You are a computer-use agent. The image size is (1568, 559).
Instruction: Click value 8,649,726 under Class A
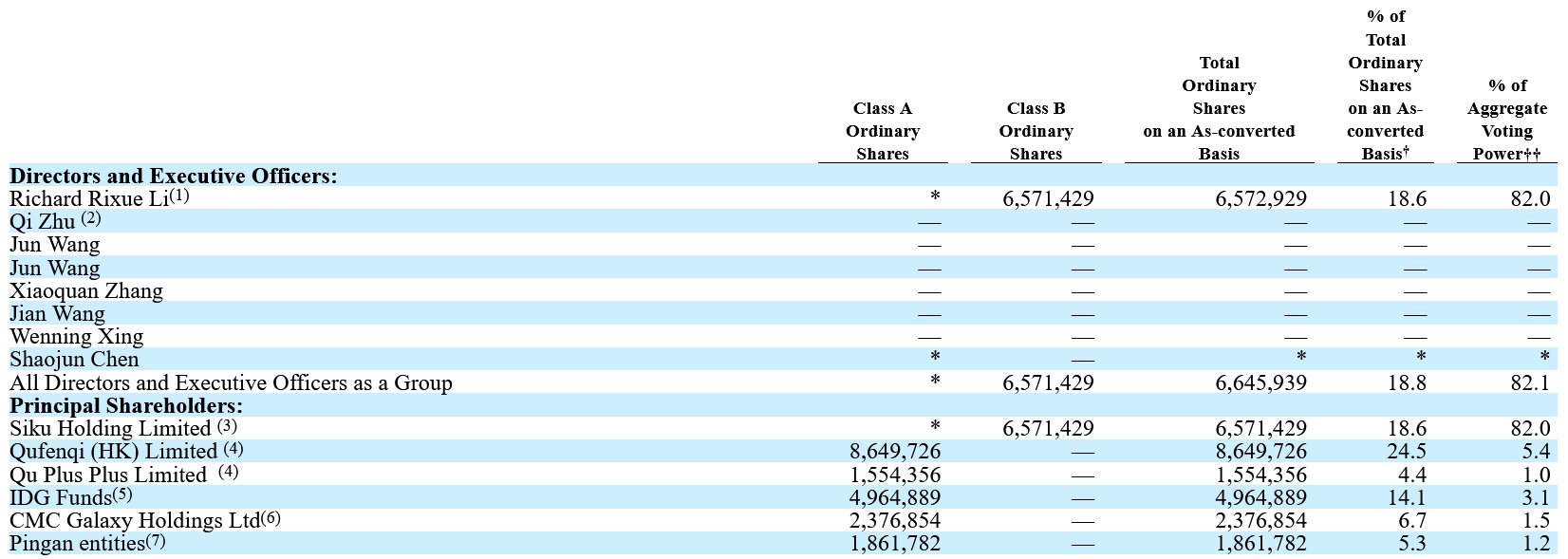[x=895, y=452]
